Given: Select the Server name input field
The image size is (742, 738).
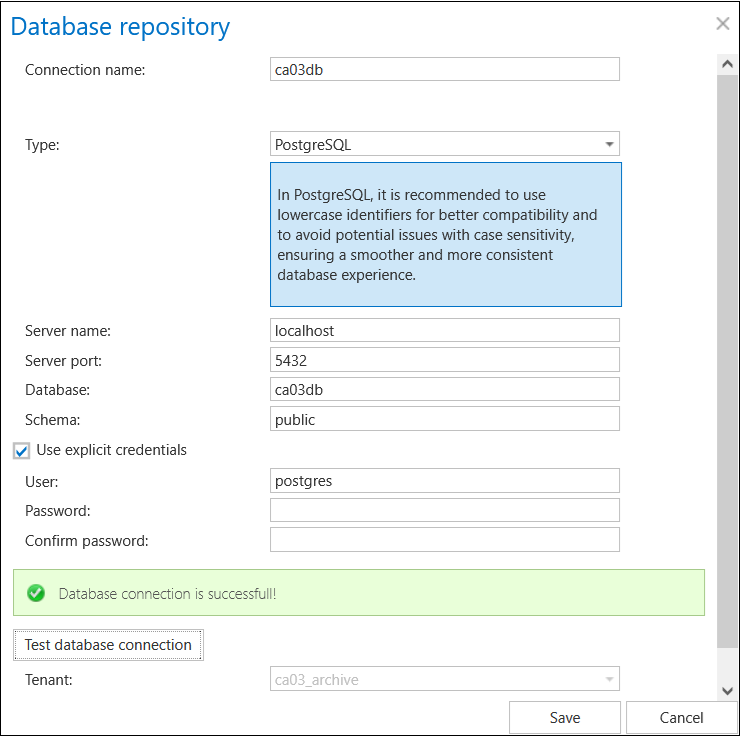Looking at the screenshot, I should coord(444,330).
